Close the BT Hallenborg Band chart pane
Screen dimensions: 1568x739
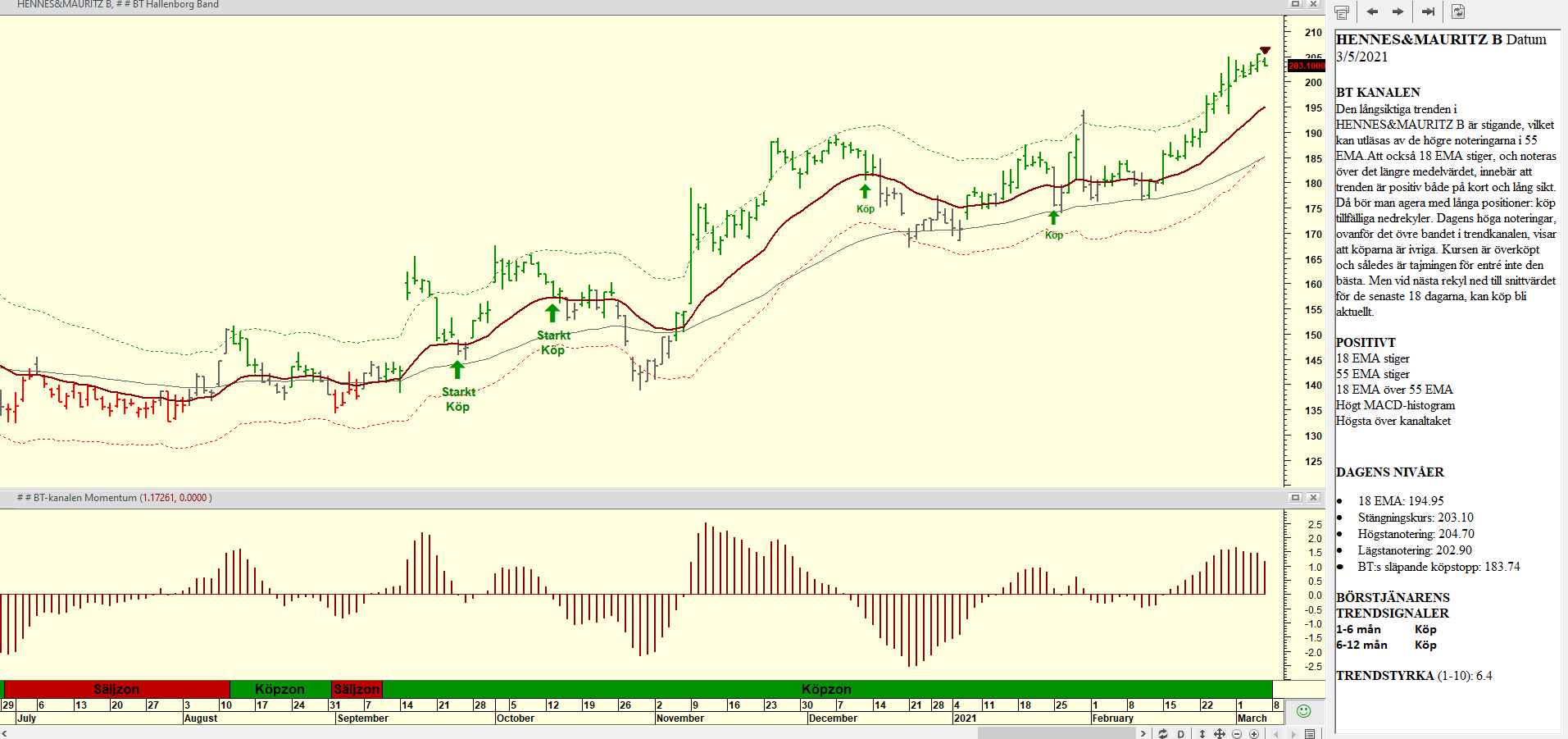coord(1313,4)
